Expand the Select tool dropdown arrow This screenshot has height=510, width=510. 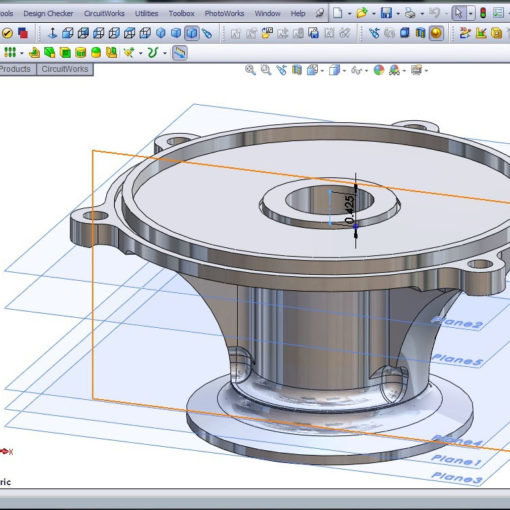tap(470, 14)
